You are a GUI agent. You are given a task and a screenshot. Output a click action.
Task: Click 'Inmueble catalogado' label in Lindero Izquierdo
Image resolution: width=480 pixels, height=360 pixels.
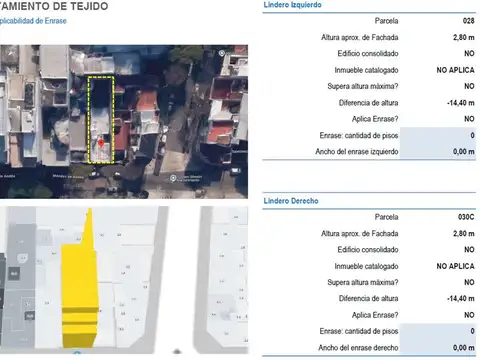click(366, 70)
